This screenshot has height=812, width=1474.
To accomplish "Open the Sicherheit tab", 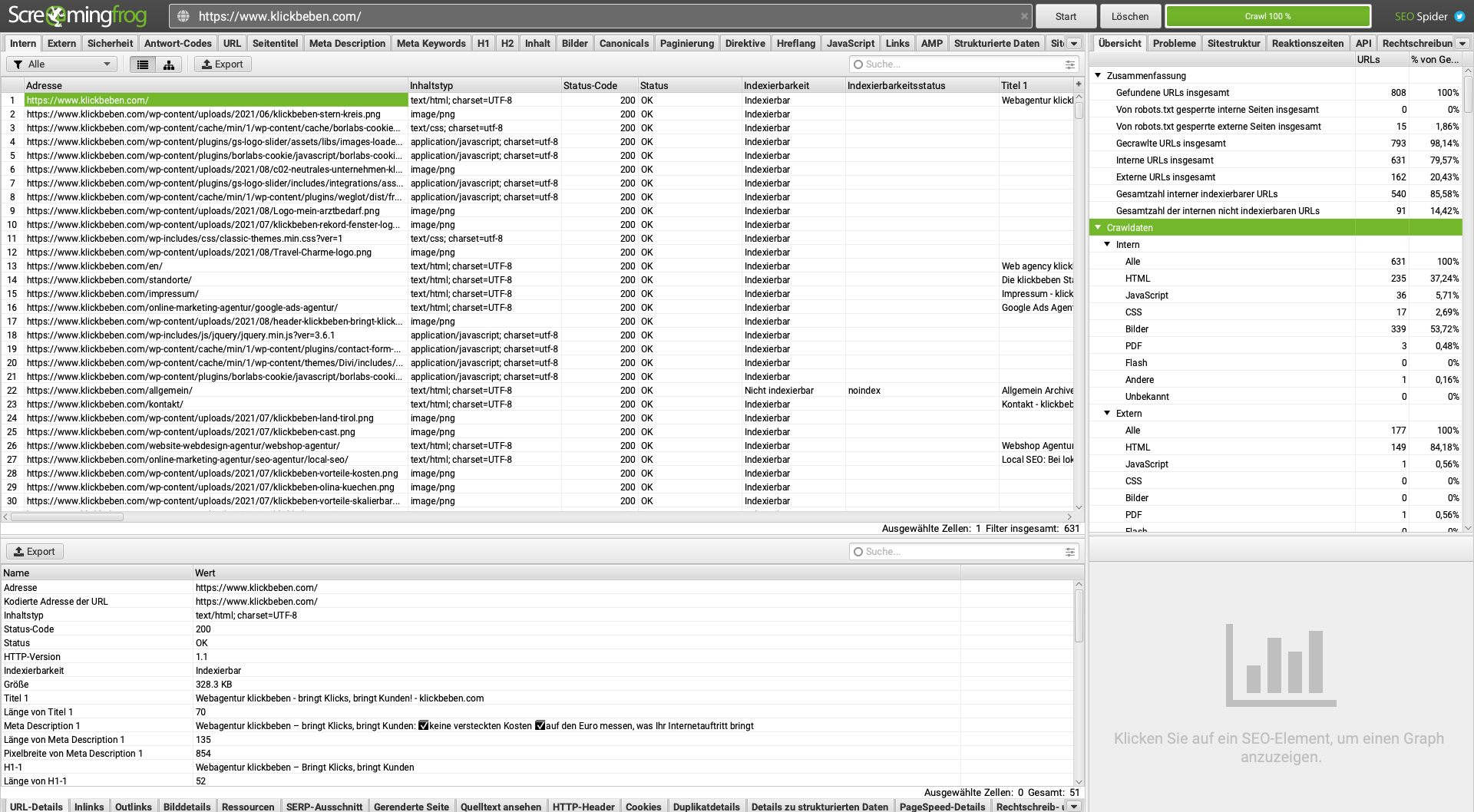I will 110,44.
